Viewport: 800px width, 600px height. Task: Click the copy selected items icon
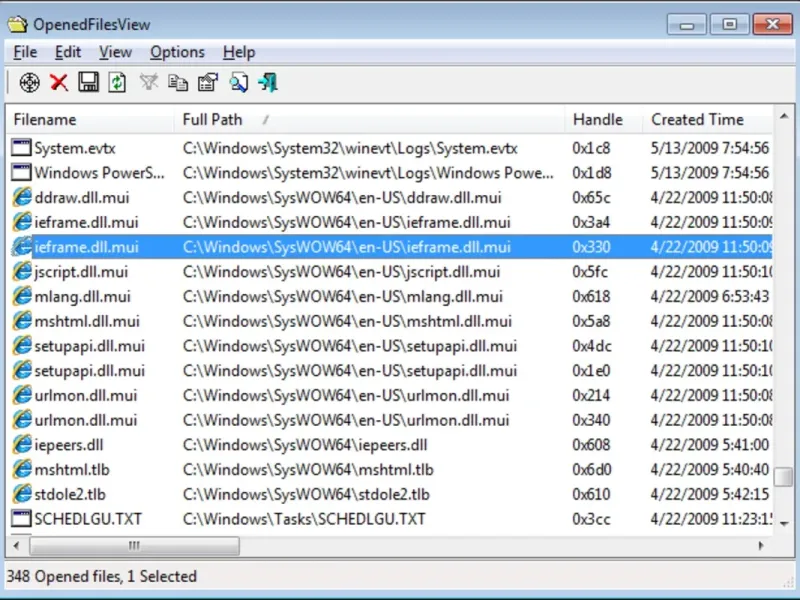click(178, 82)
